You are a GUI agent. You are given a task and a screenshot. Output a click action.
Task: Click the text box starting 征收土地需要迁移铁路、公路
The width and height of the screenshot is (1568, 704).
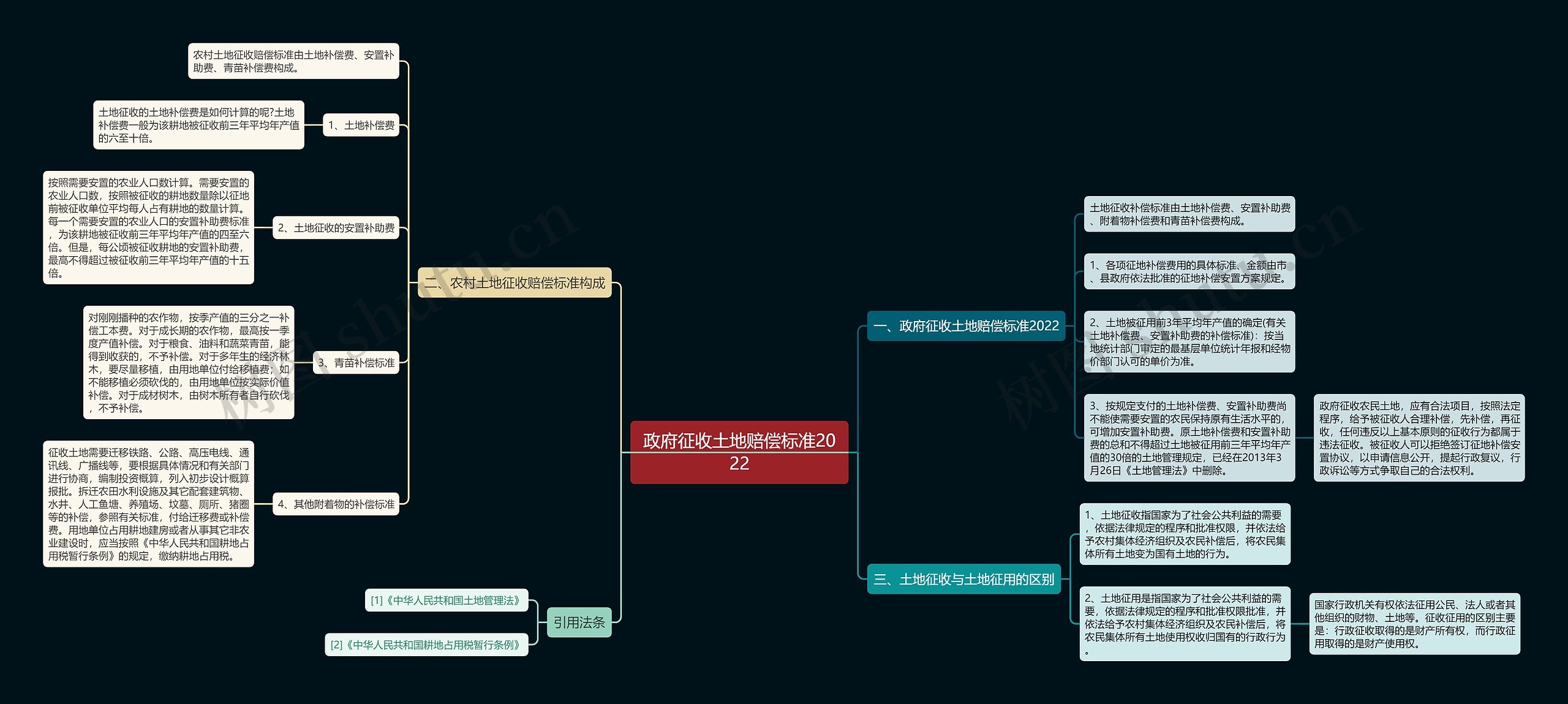[x=148, y=504]
